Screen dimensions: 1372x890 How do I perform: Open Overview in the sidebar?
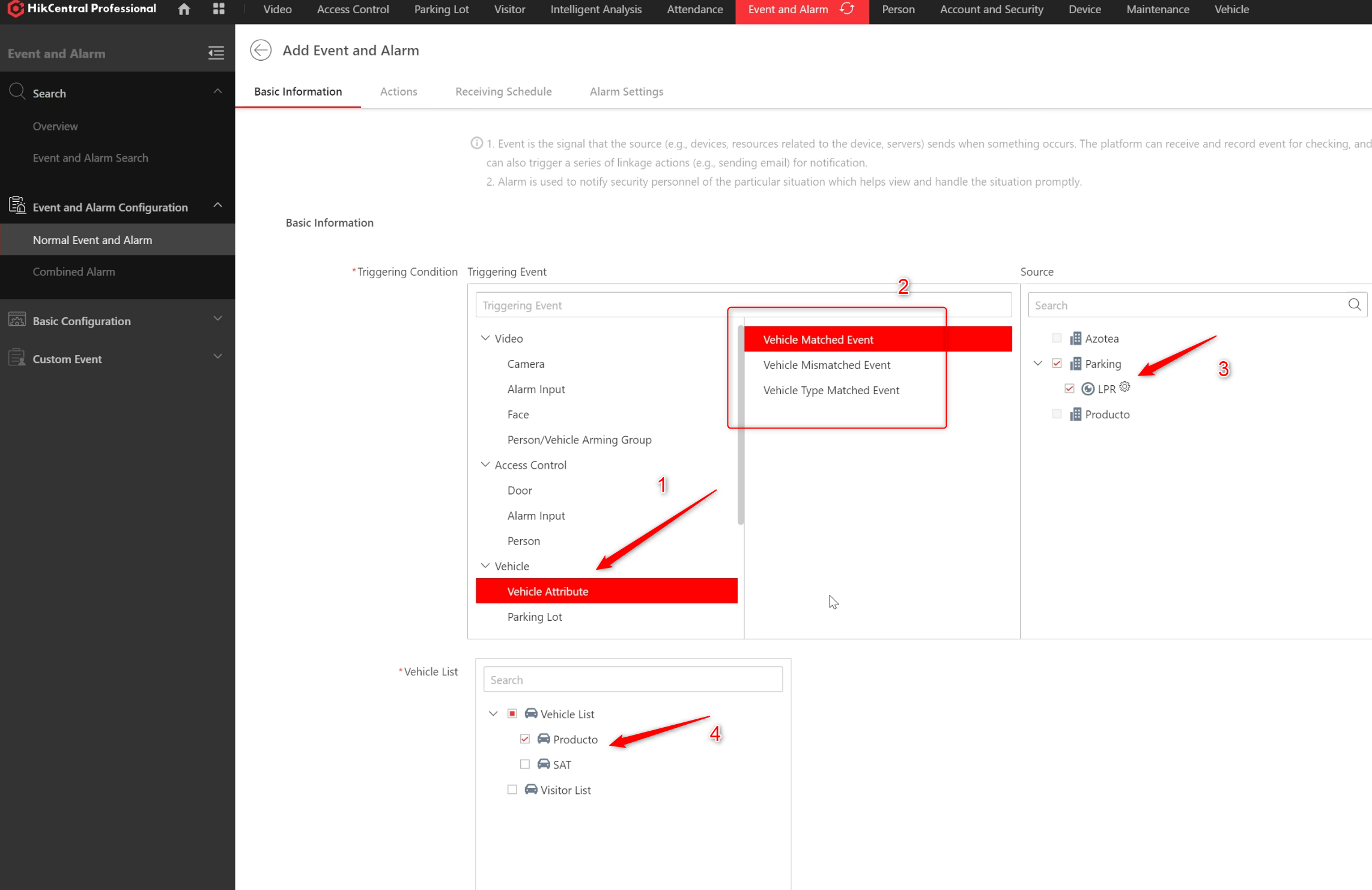click(55, 126)
